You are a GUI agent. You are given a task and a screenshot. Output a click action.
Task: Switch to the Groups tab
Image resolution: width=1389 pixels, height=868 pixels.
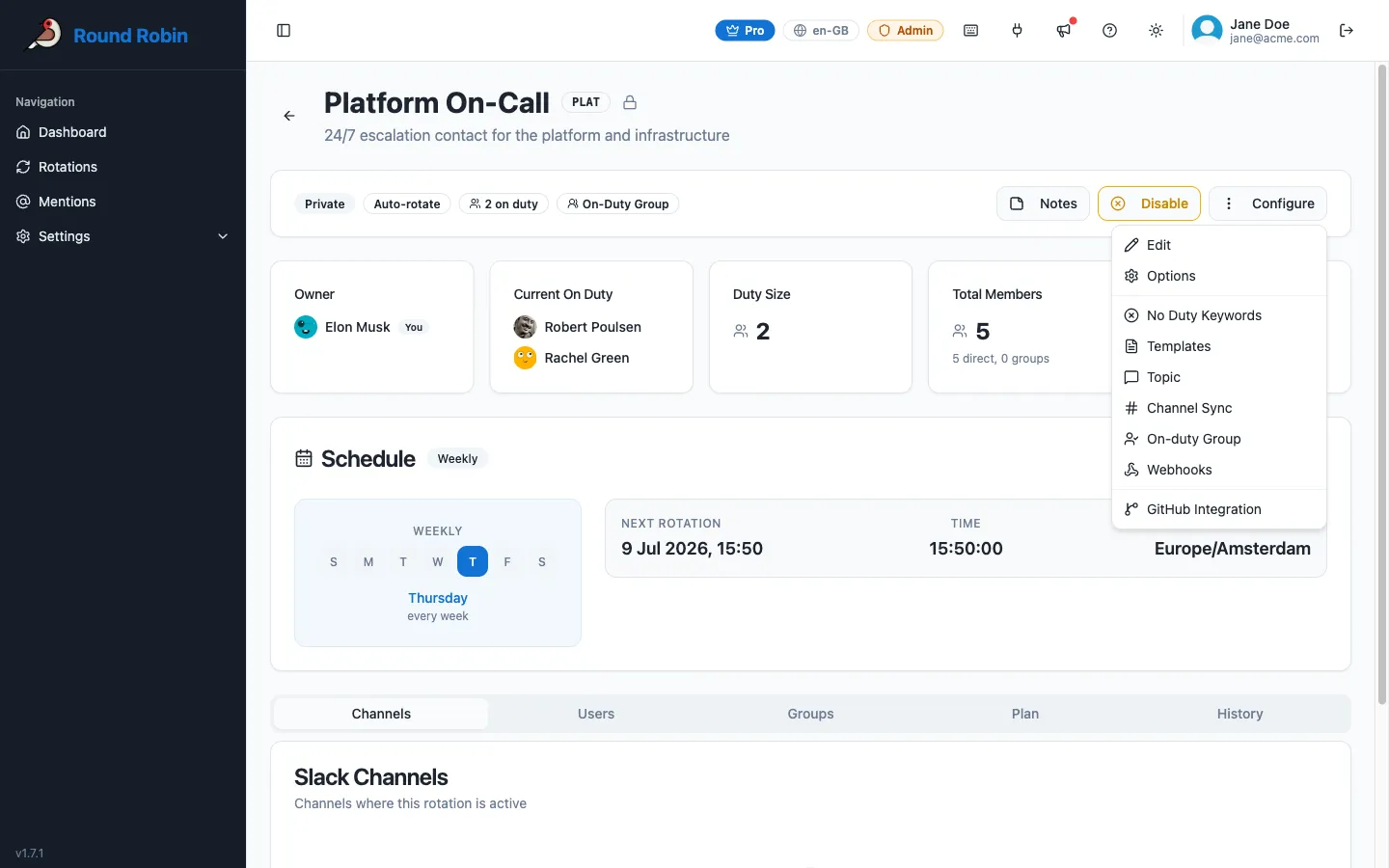click(810, 714)
